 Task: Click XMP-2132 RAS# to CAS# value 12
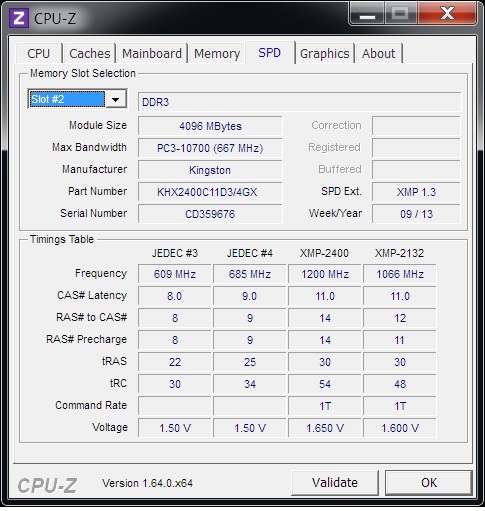coord(400,318)
